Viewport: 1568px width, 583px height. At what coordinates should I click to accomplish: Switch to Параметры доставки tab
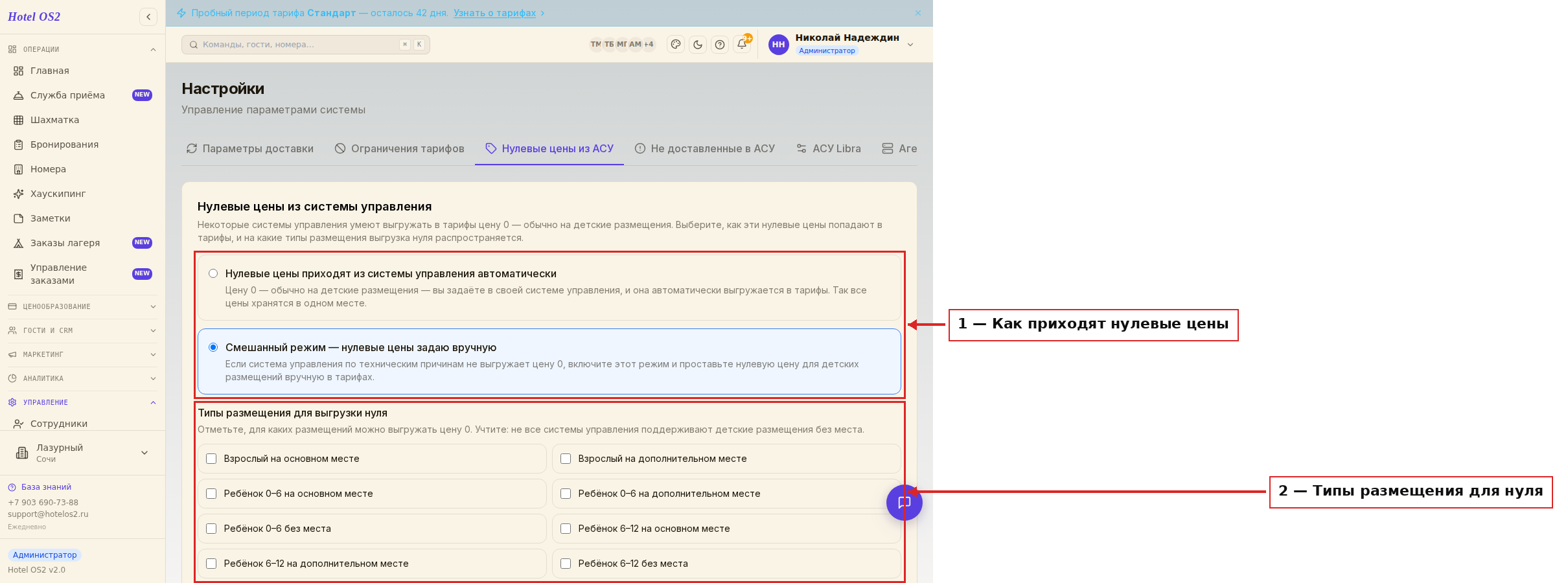tap(250, 148)
